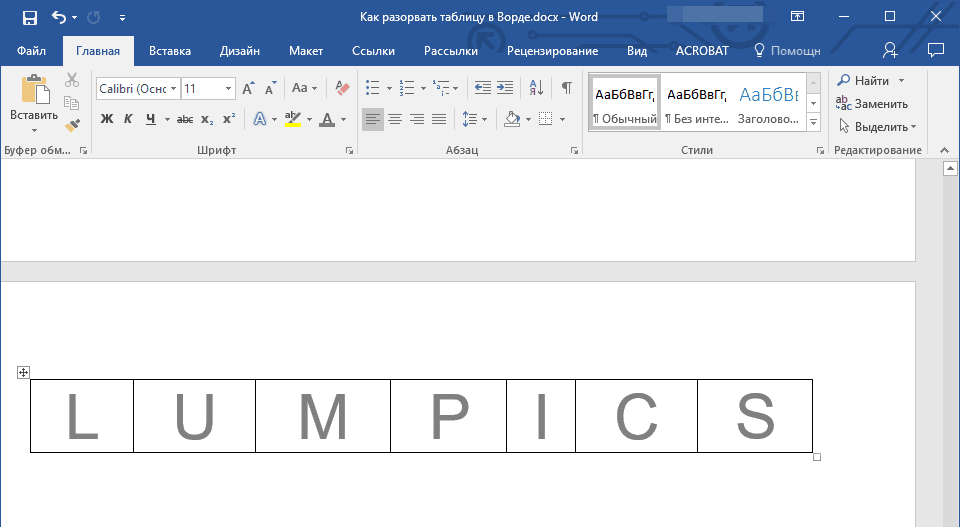960x527 pixels.
Task: Click the Clear Formatting eraser icon
Action: [342, 88]
